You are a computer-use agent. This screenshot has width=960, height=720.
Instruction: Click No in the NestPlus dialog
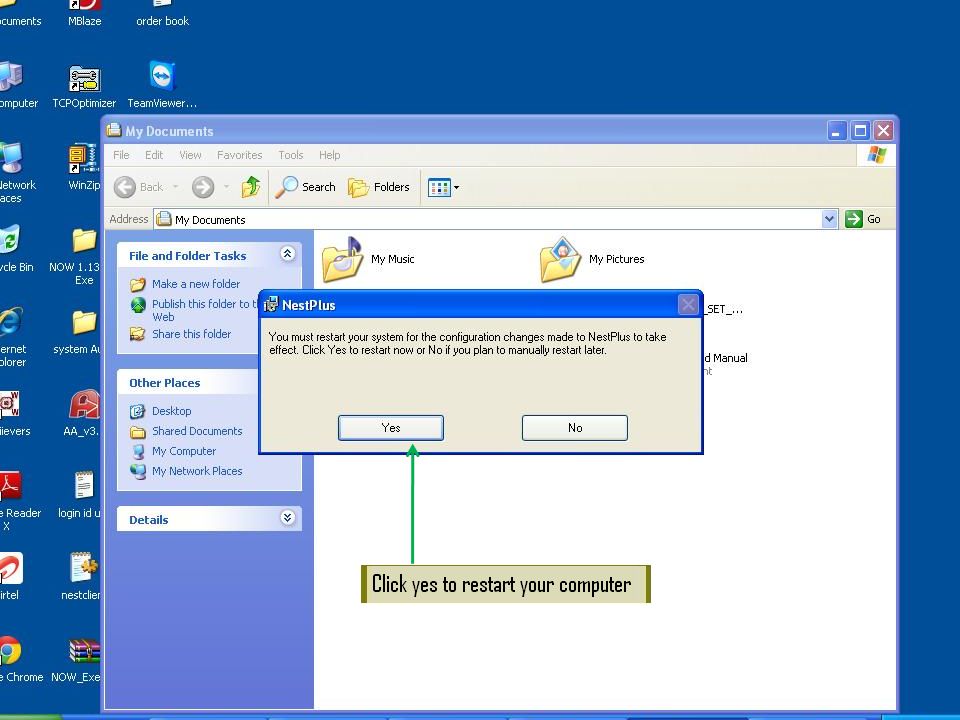point(574,427)
